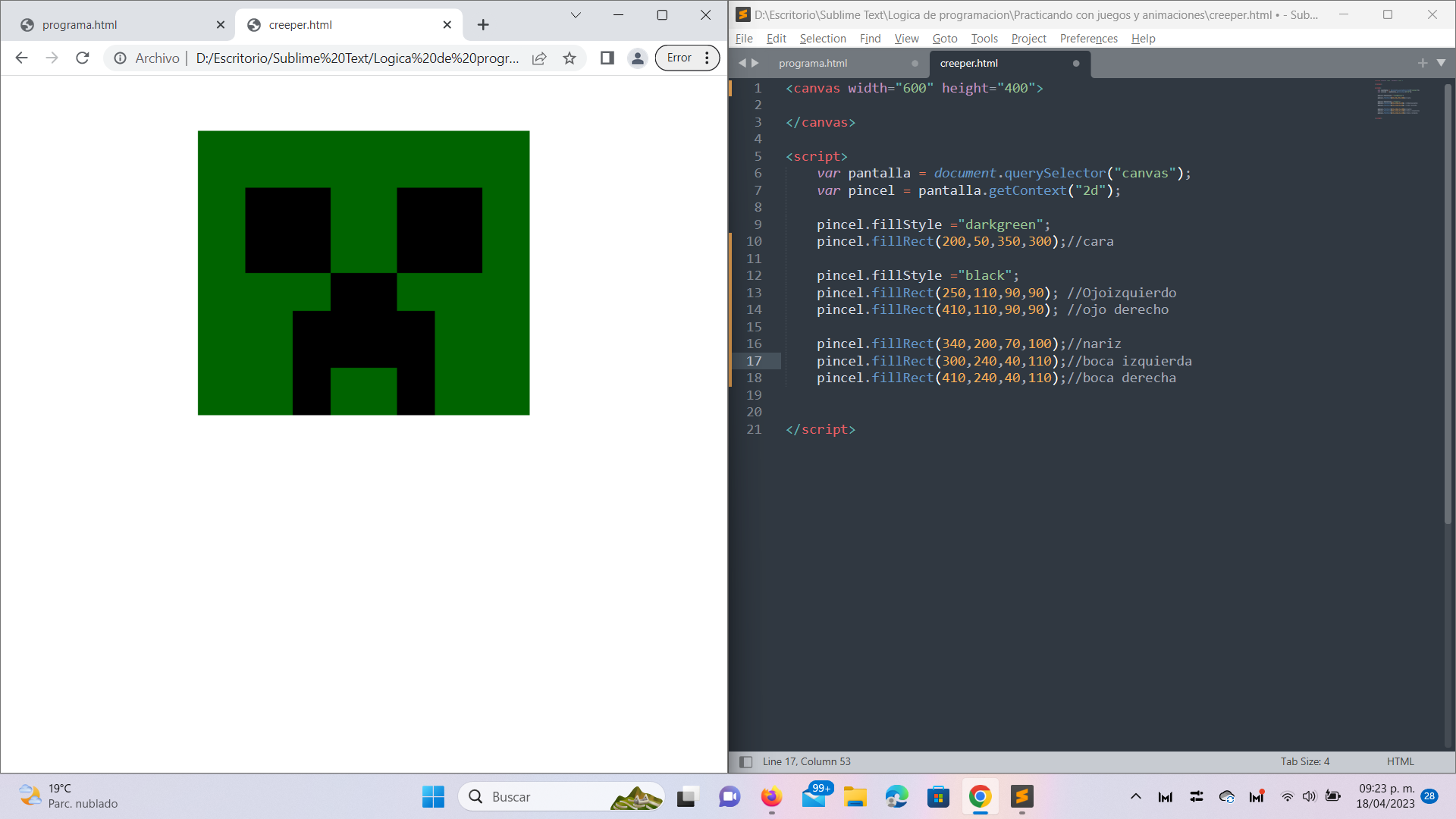The width and height of the screenshot is (1456, 819).
Task: Reload the creeper.html page
Action: (x=83, y=58)
